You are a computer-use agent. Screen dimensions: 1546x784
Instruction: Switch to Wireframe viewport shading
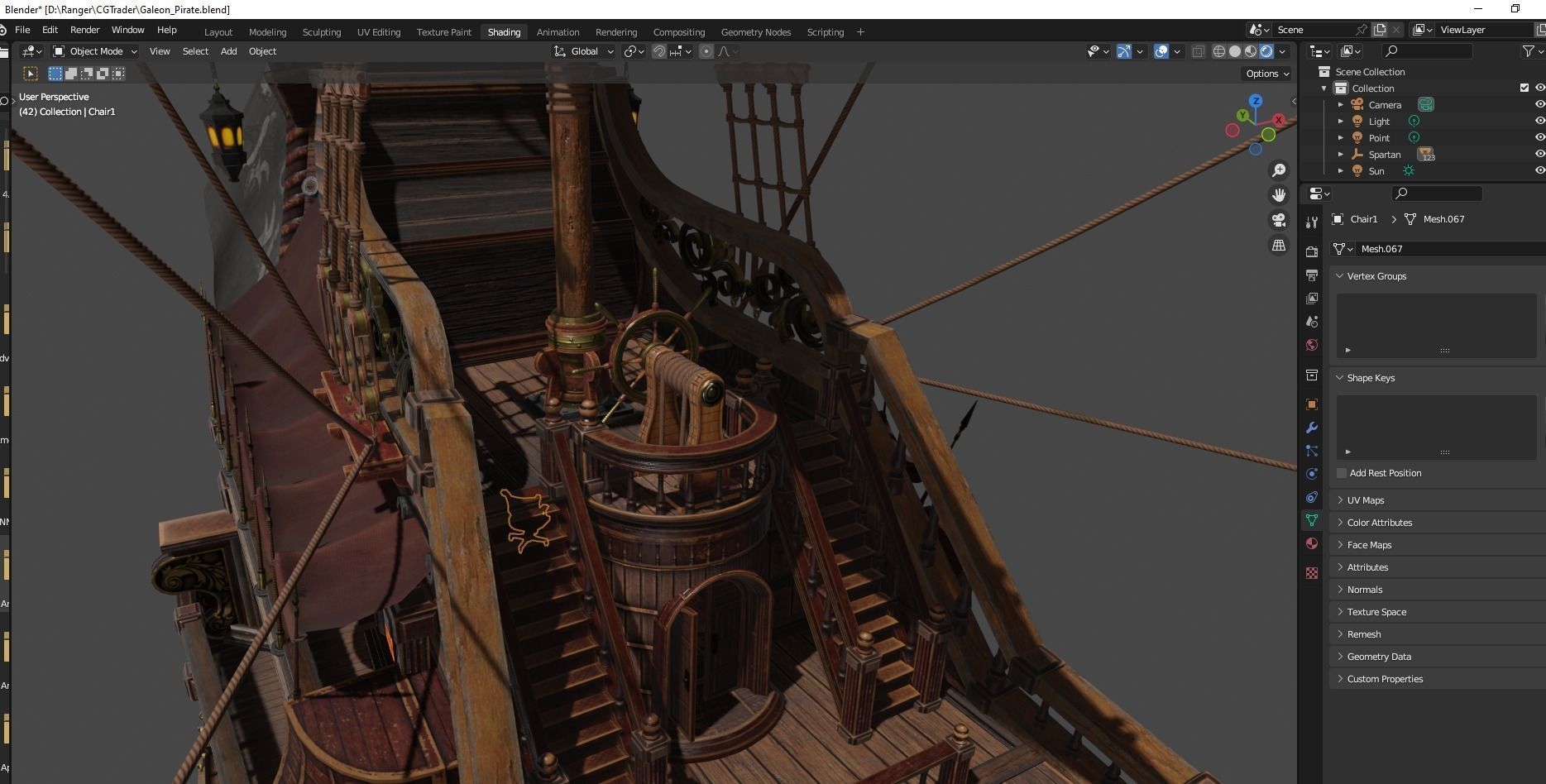[x=1219, y=51]
